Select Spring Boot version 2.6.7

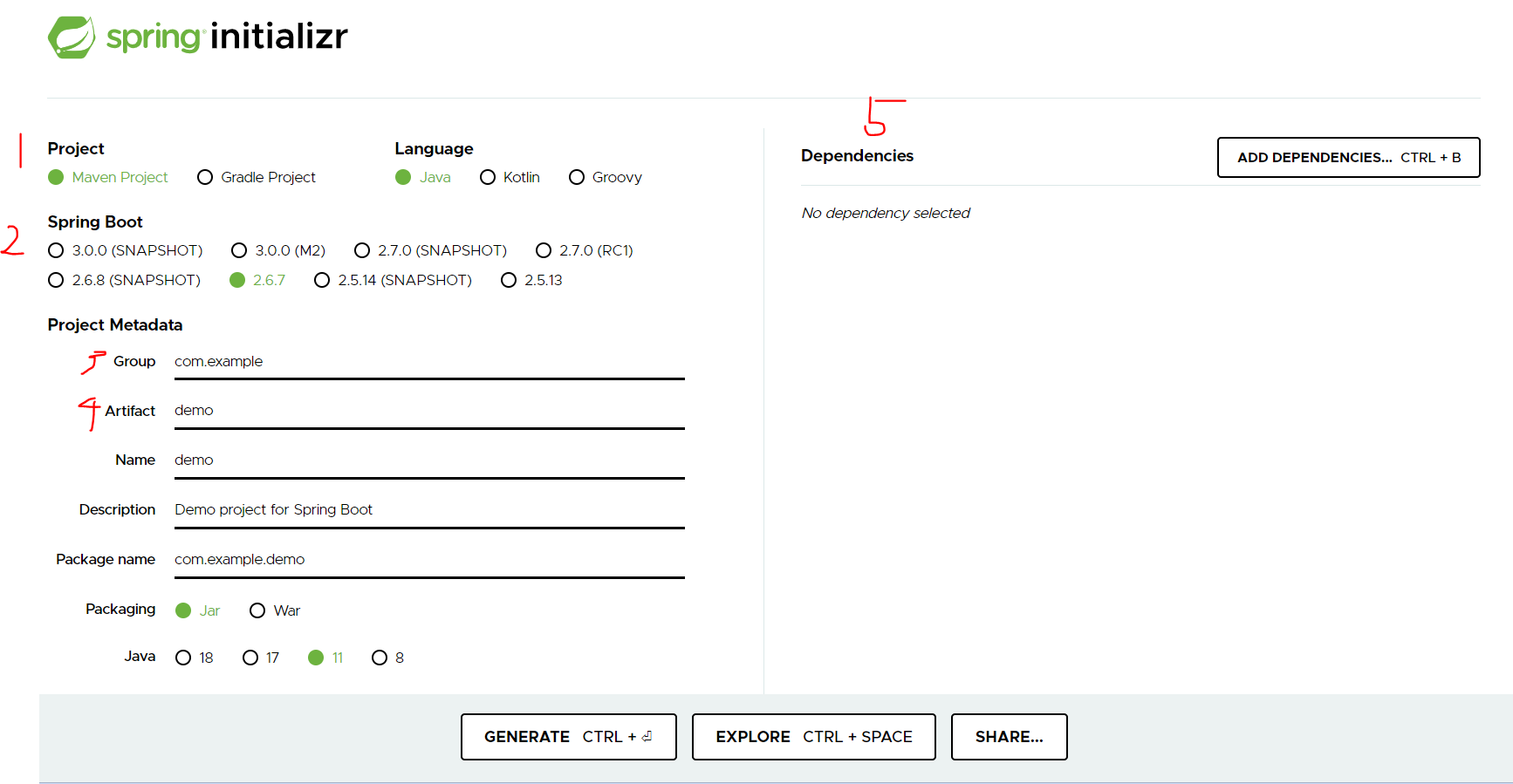[237, 280]
